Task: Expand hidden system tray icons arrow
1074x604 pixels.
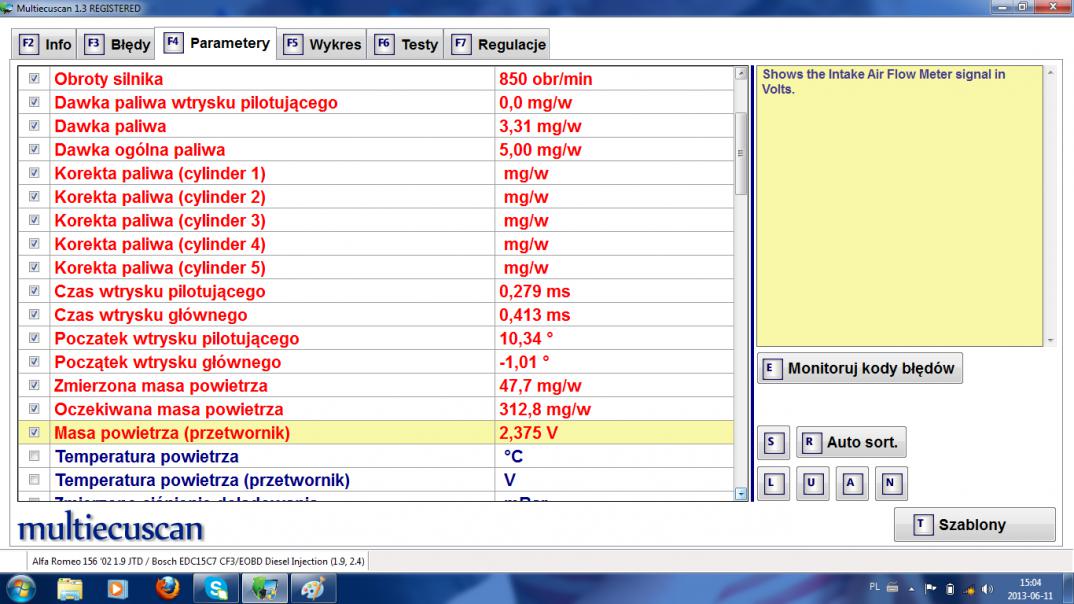Action: [912, 588]
